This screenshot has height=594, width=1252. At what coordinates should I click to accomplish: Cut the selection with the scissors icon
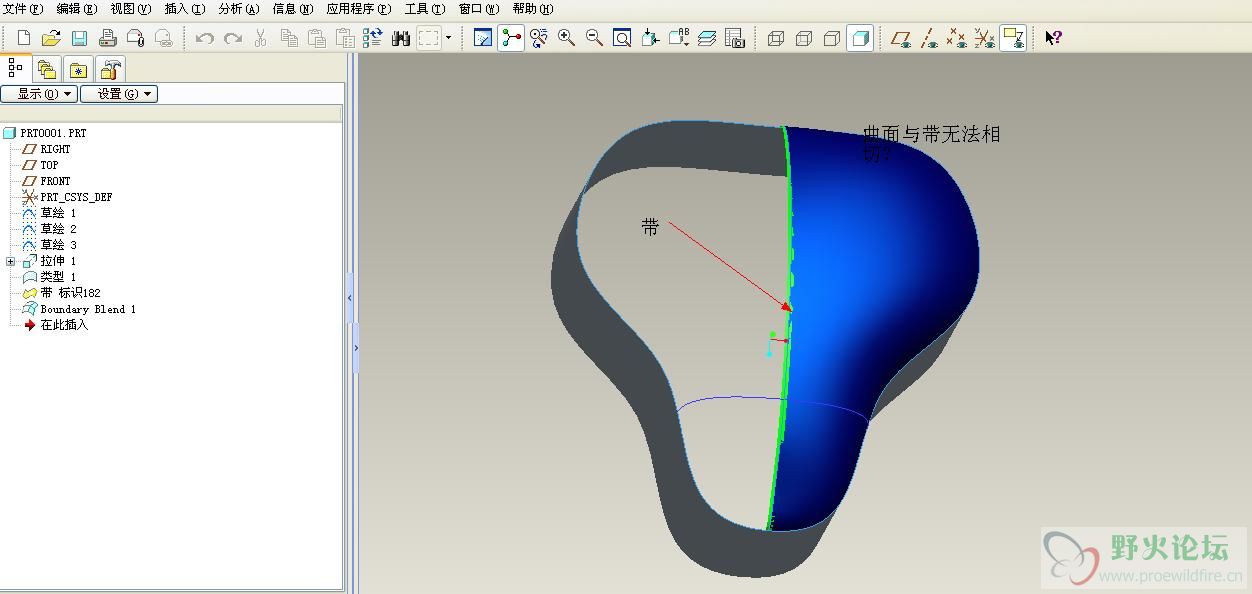261,38
